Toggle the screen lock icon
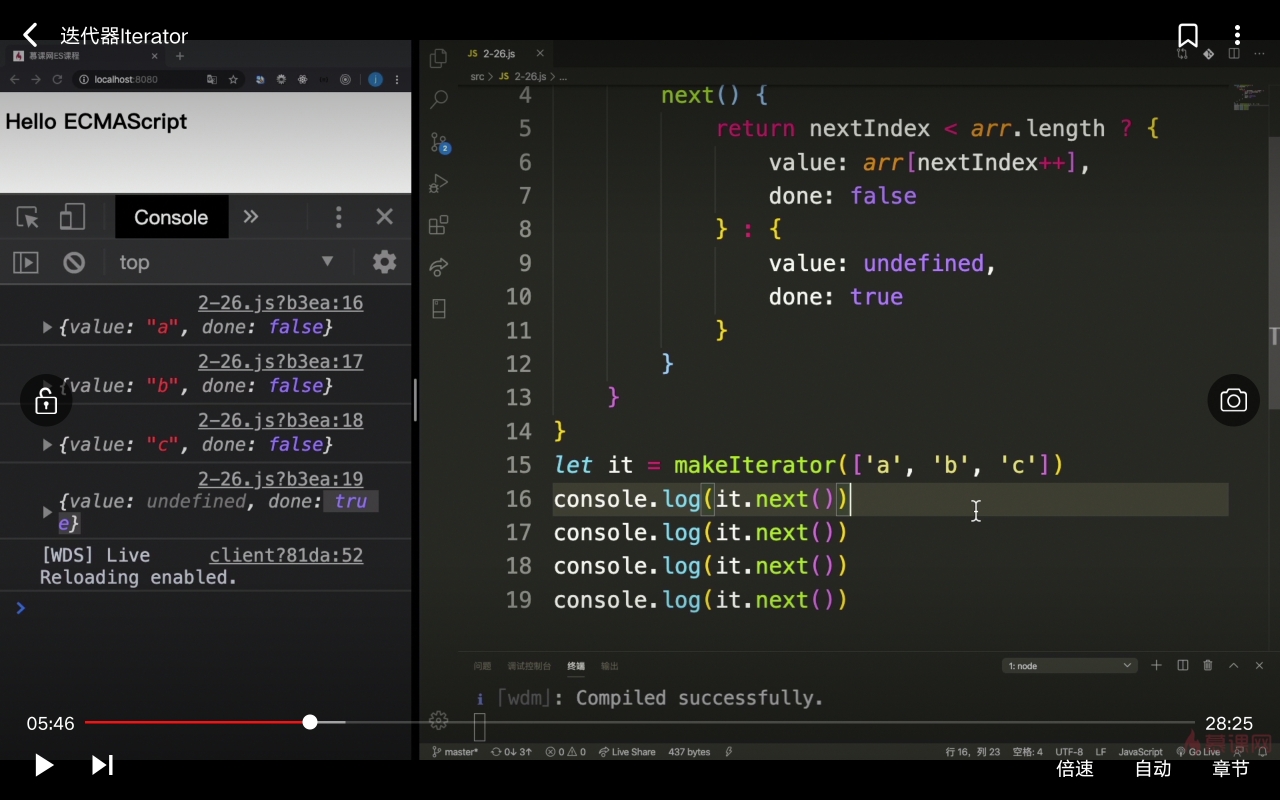The width and height of the screenshot is (1280, 800). [46, 401]
